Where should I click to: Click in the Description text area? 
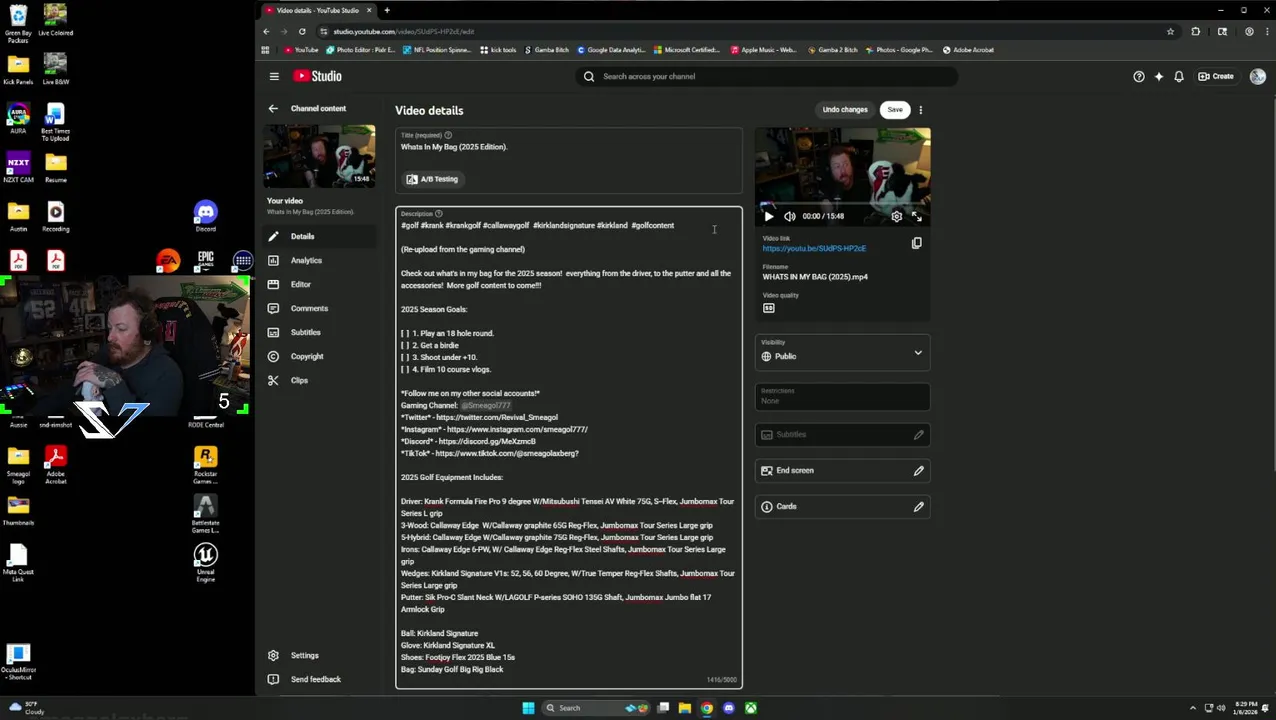pyautogui.click(x=569, y=447)
